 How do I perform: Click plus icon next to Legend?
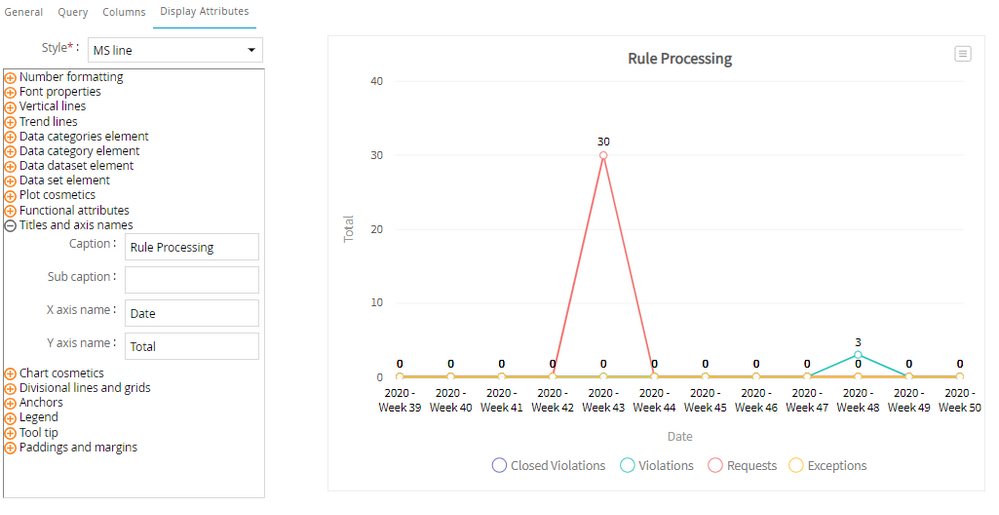pos(11,418)
